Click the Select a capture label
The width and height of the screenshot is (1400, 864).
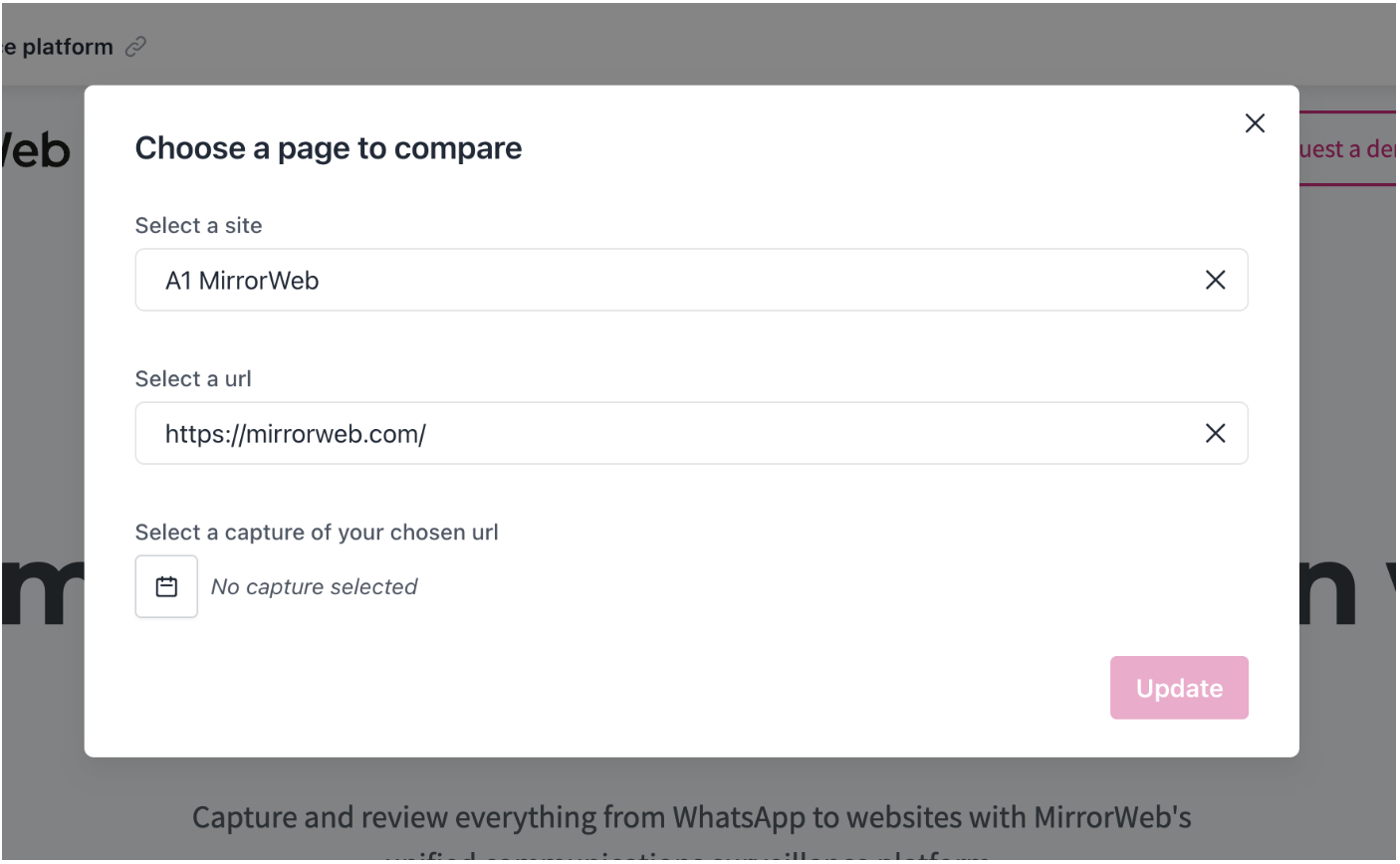point(317,533)
